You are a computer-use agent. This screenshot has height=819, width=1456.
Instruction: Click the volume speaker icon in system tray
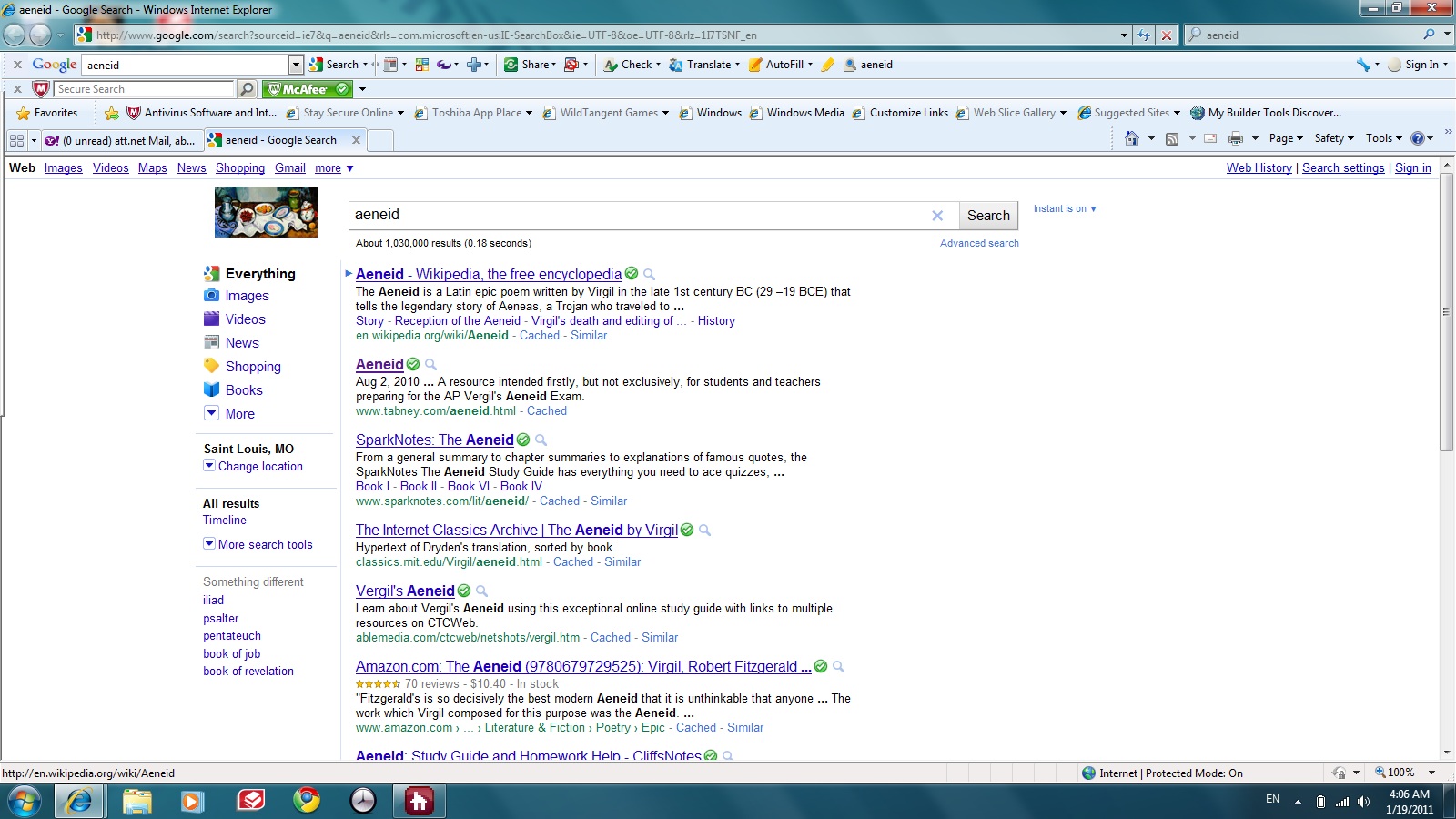coord(1363,802)
